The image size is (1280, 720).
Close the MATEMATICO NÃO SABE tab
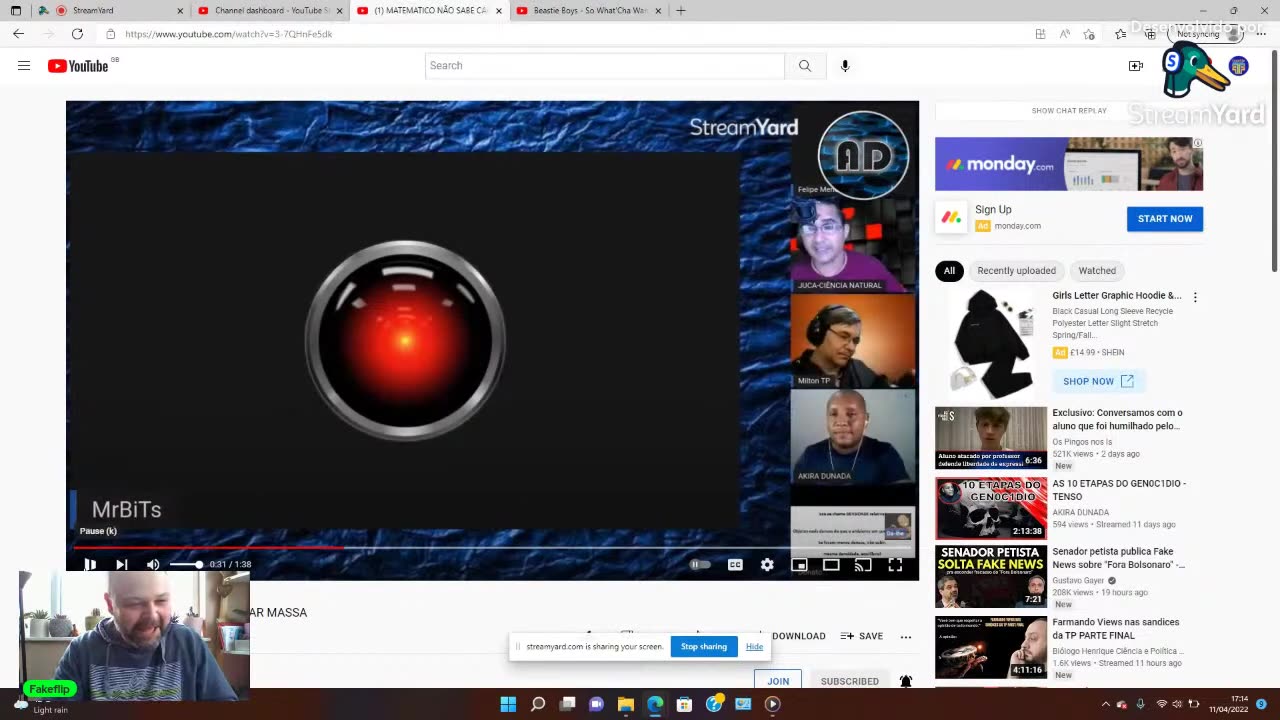(x=499, y=11)
